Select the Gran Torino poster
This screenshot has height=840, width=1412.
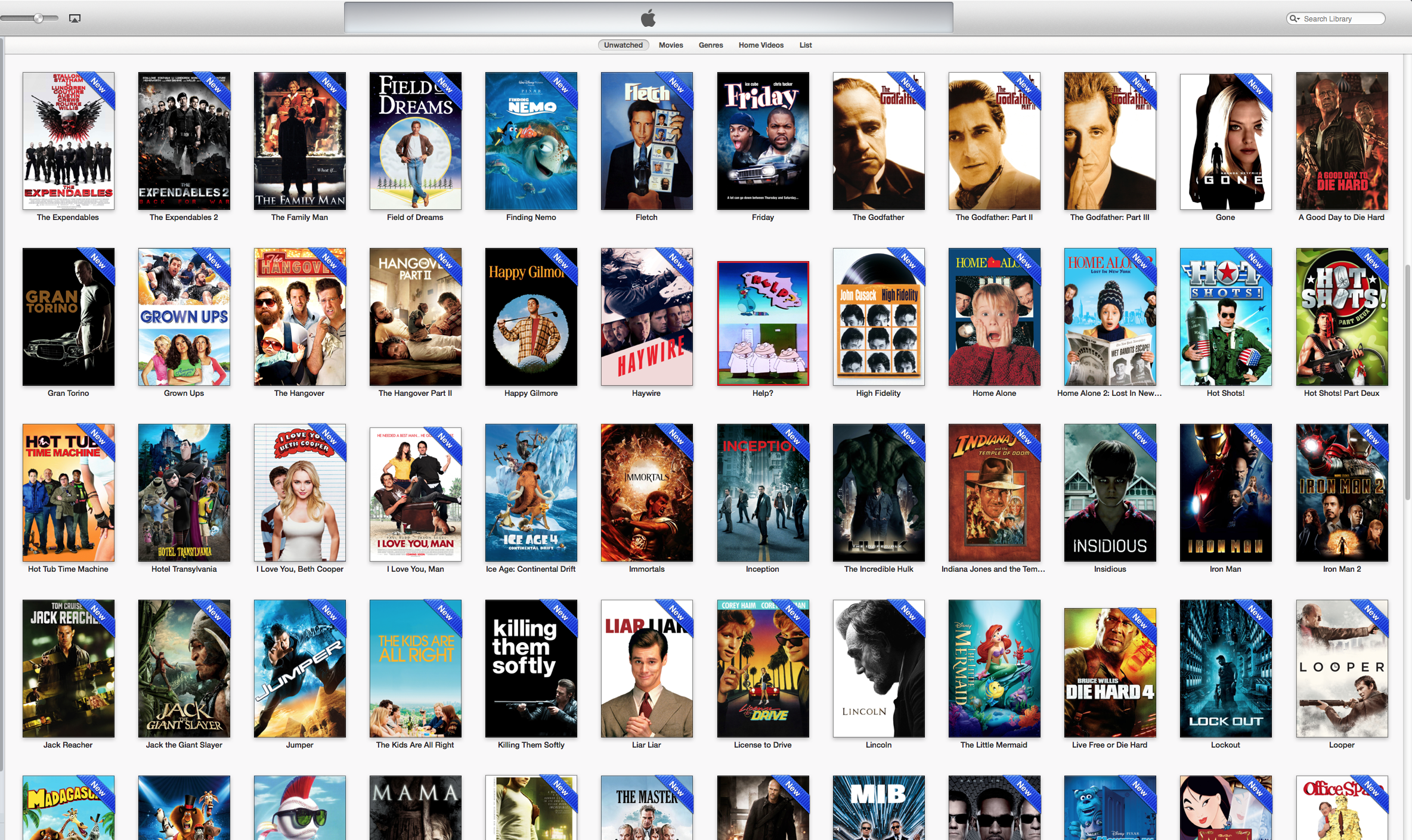point(69,317)
